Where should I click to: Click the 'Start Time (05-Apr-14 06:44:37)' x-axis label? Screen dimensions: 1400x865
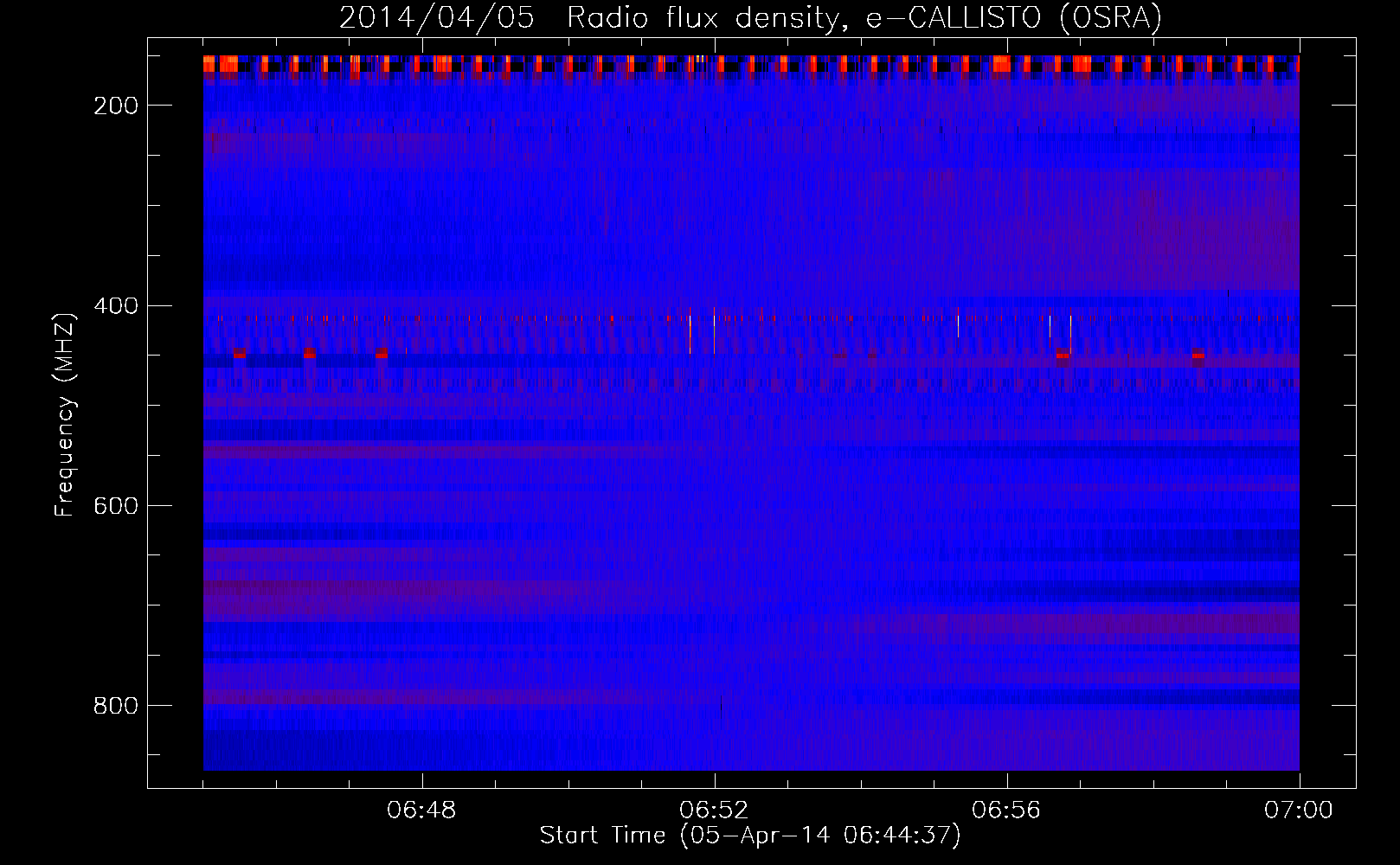click(x=750, y=836)
